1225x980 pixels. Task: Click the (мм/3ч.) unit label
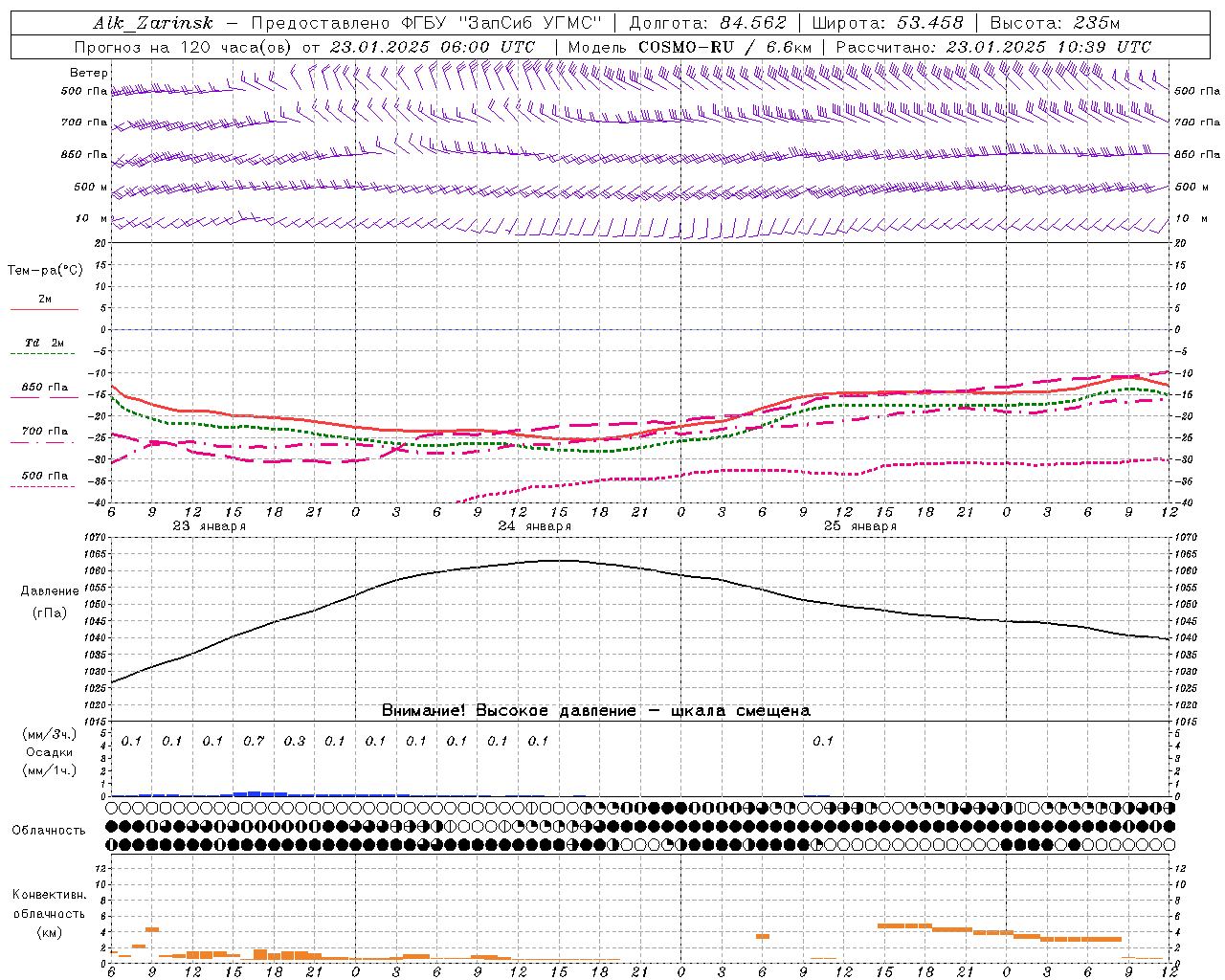point(50,734)
